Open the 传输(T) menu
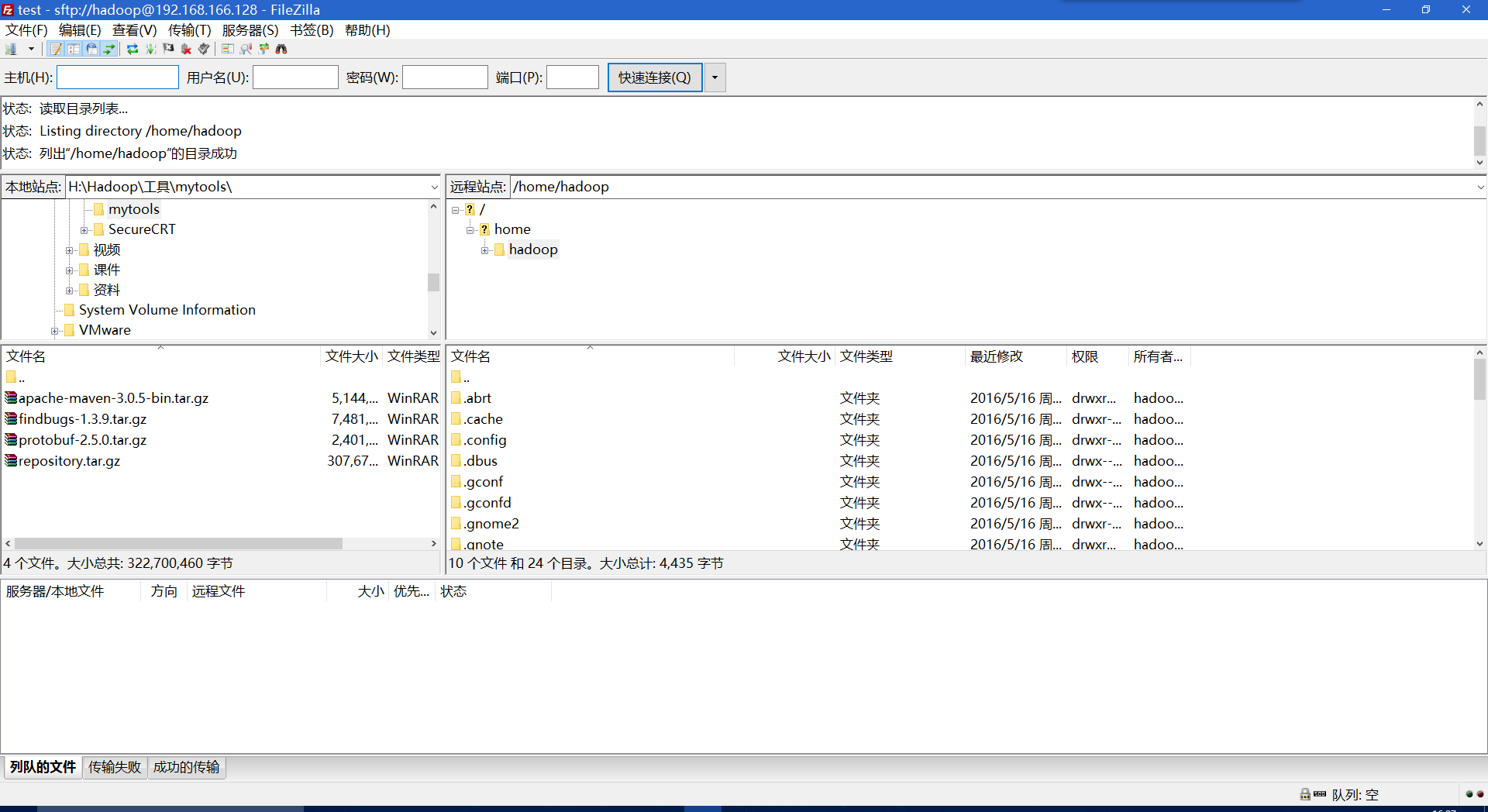Screen dimensions: 1488x812 click(189, 30)
